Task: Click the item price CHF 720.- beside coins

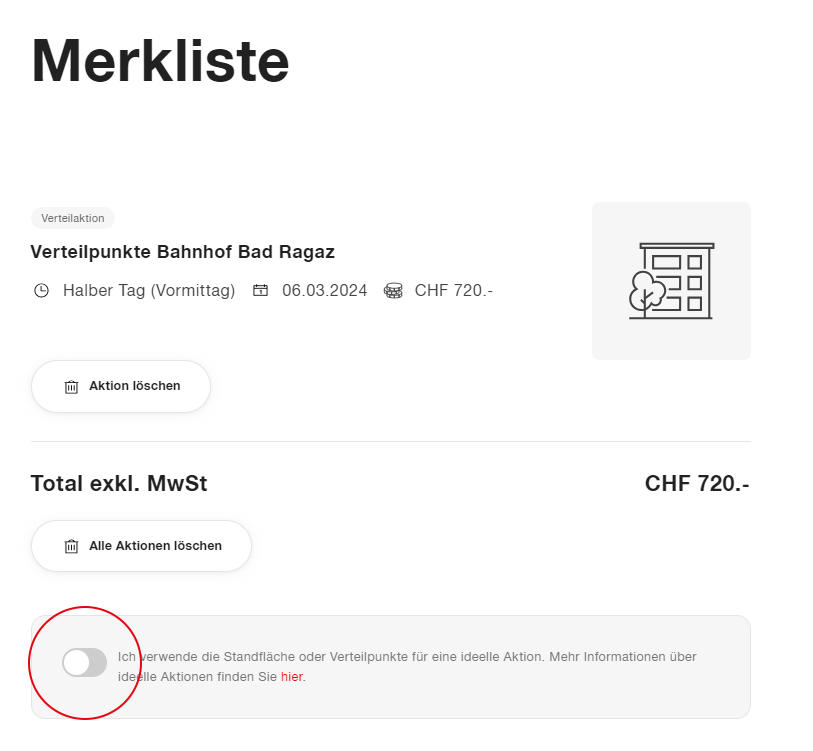Action: [x=454, y=291]
